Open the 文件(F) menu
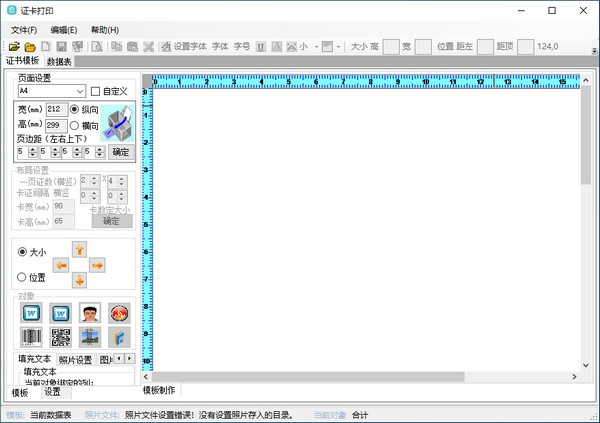Image resolution: width=600 pixels, height=423 pixels. 24,30
